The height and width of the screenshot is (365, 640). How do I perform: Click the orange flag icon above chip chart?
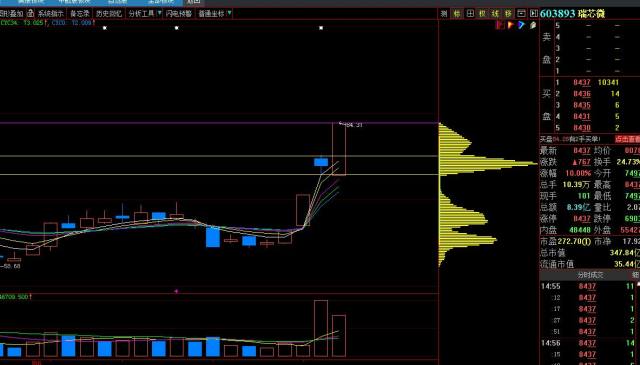511,25
